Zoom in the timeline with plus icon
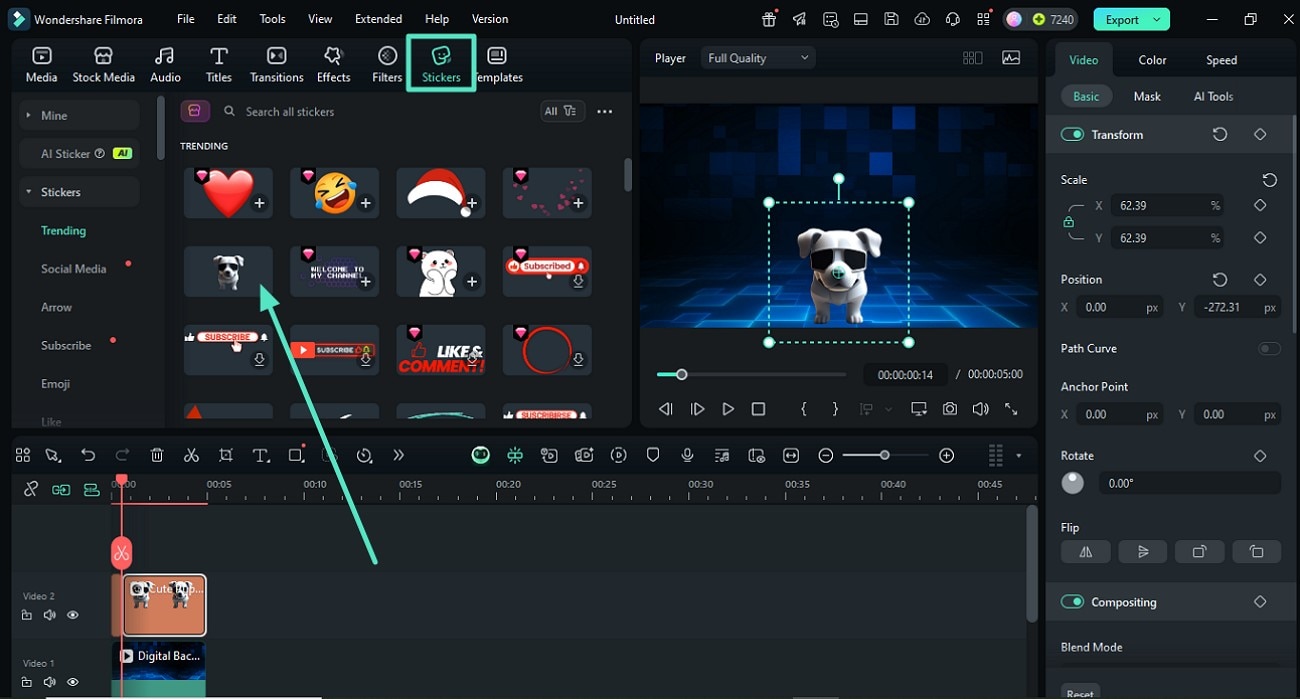Screen dimensions: 1300x699 [x=947, y=455]
